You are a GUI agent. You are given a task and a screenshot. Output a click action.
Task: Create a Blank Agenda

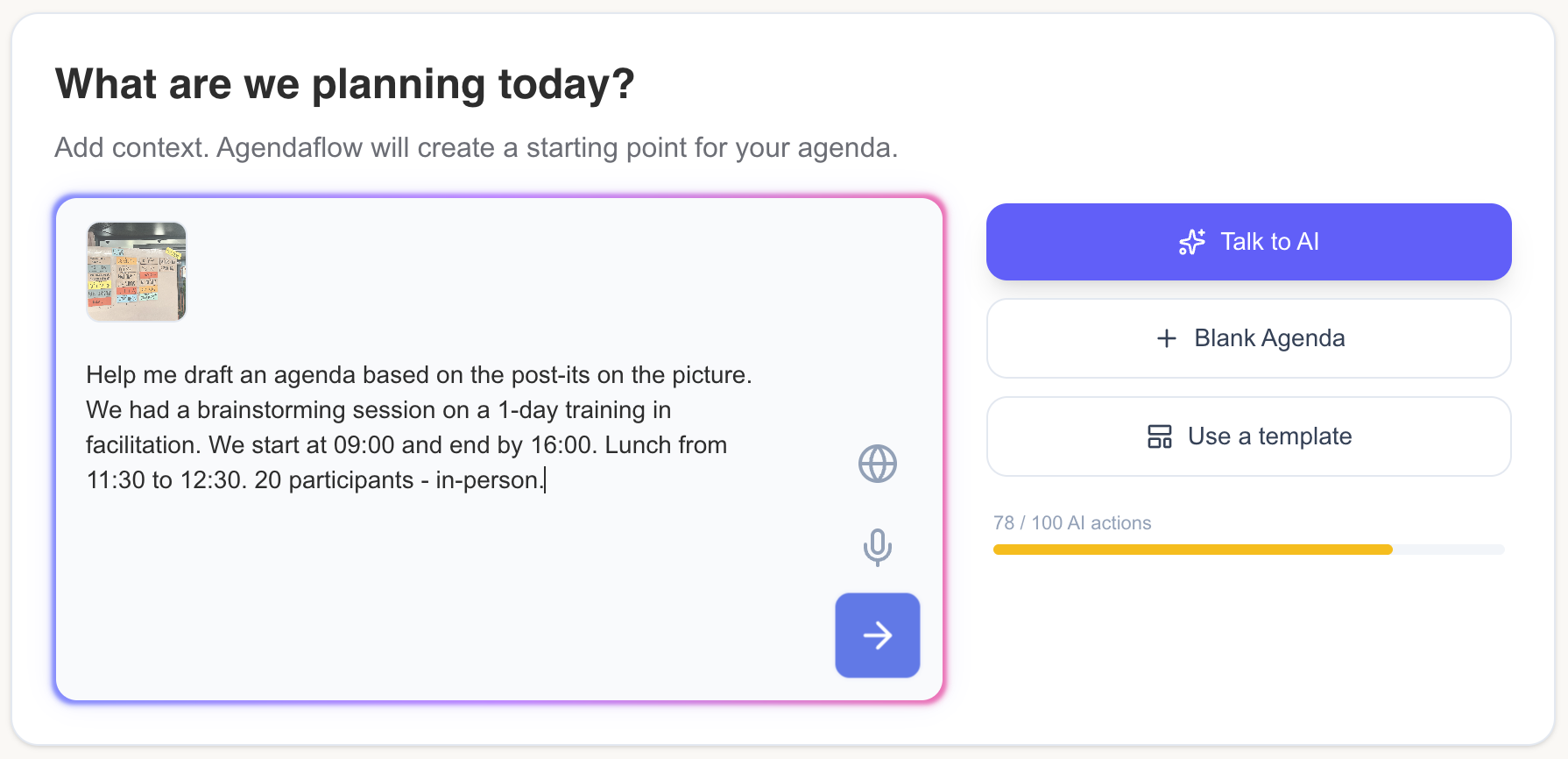(1248, 338)
